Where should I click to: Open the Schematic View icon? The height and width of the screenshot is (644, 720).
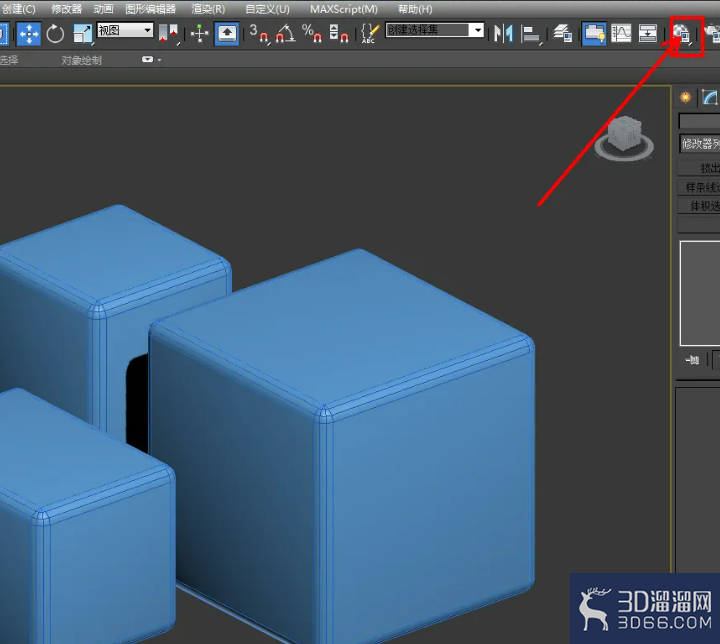click(647, 34)
